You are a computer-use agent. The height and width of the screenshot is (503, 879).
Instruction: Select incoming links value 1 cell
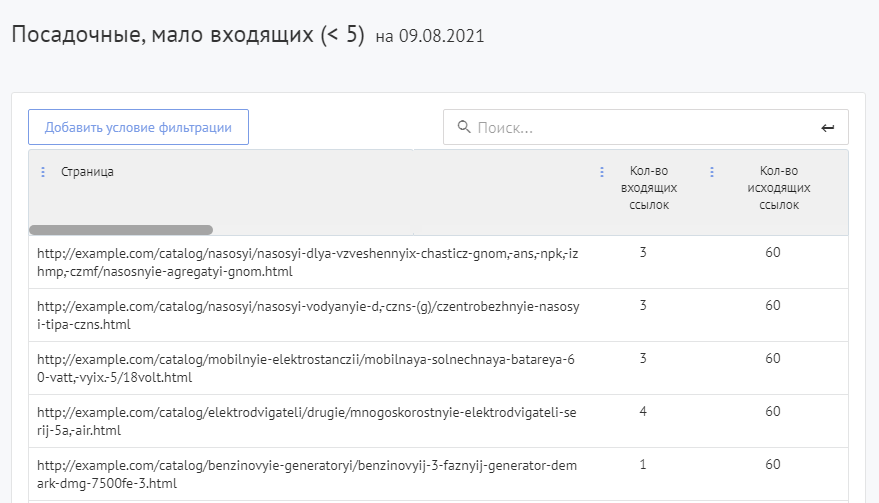[x=643, y=464]
